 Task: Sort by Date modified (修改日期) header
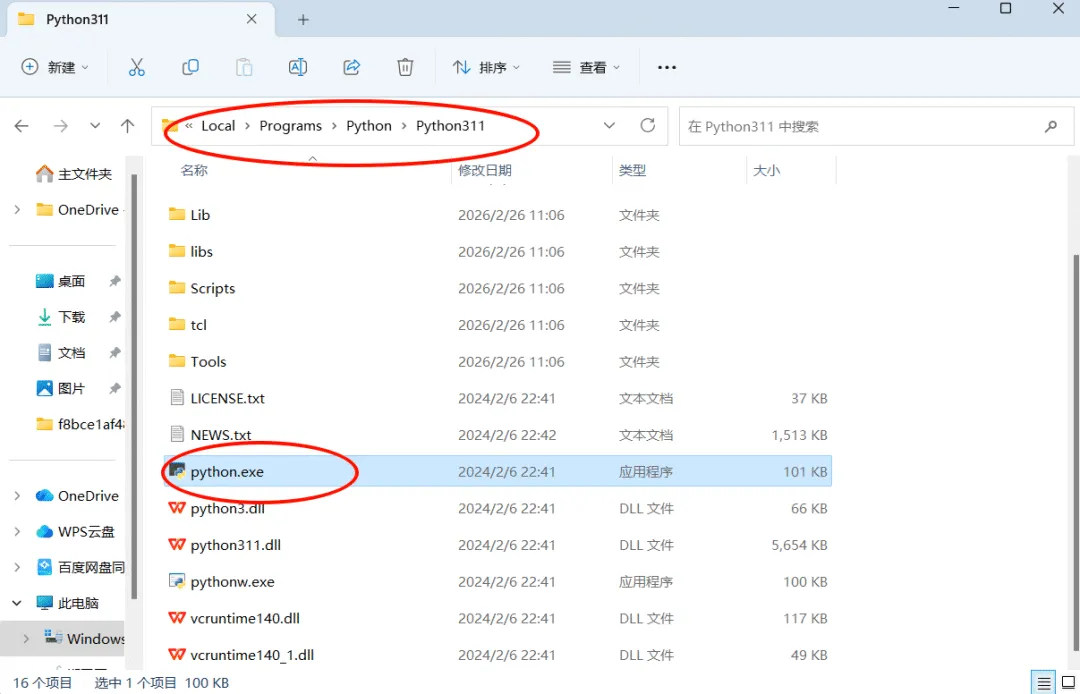click(x=485, y=170)
